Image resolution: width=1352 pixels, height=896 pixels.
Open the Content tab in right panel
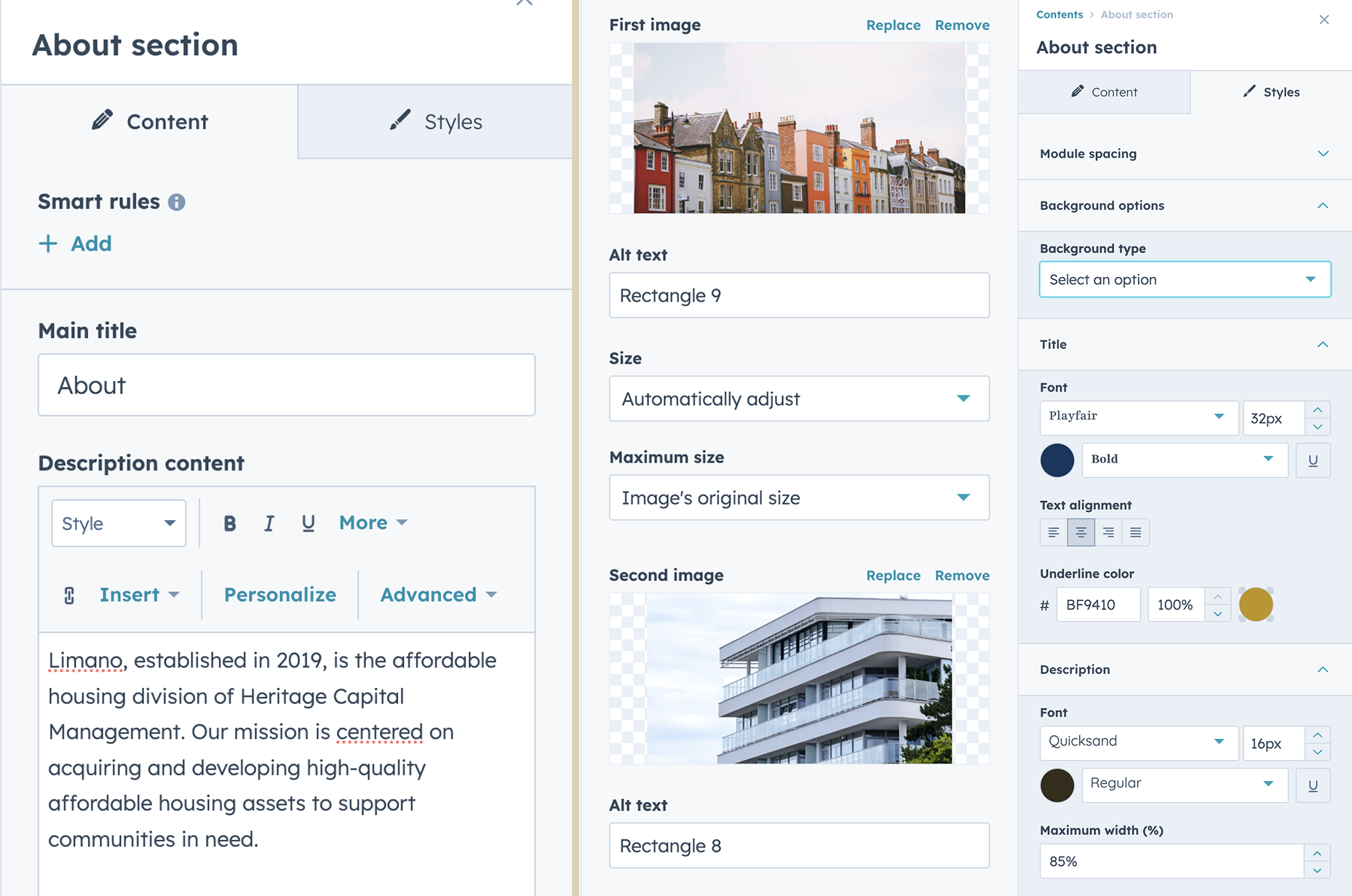tap(1104, 92)
